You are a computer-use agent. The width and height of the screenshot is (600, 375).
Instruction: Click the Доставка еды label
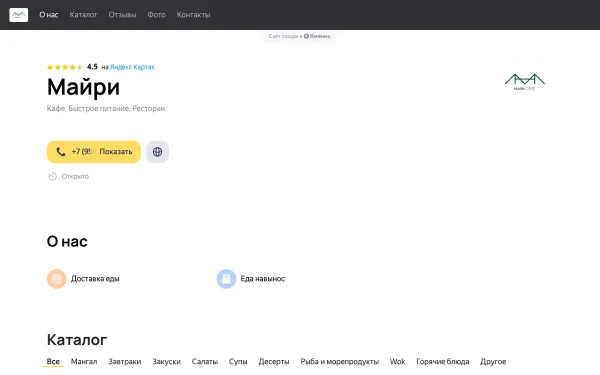point(95,279)
